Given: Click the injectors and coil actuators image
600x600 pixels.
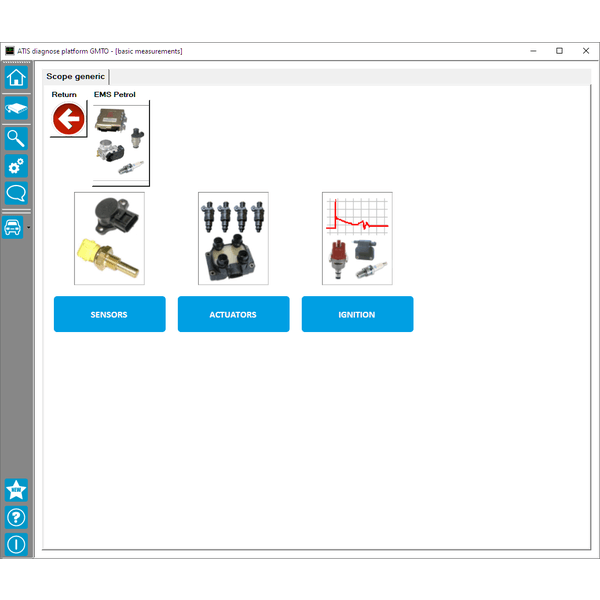Looking at the screenshot, I should point(233,238).
